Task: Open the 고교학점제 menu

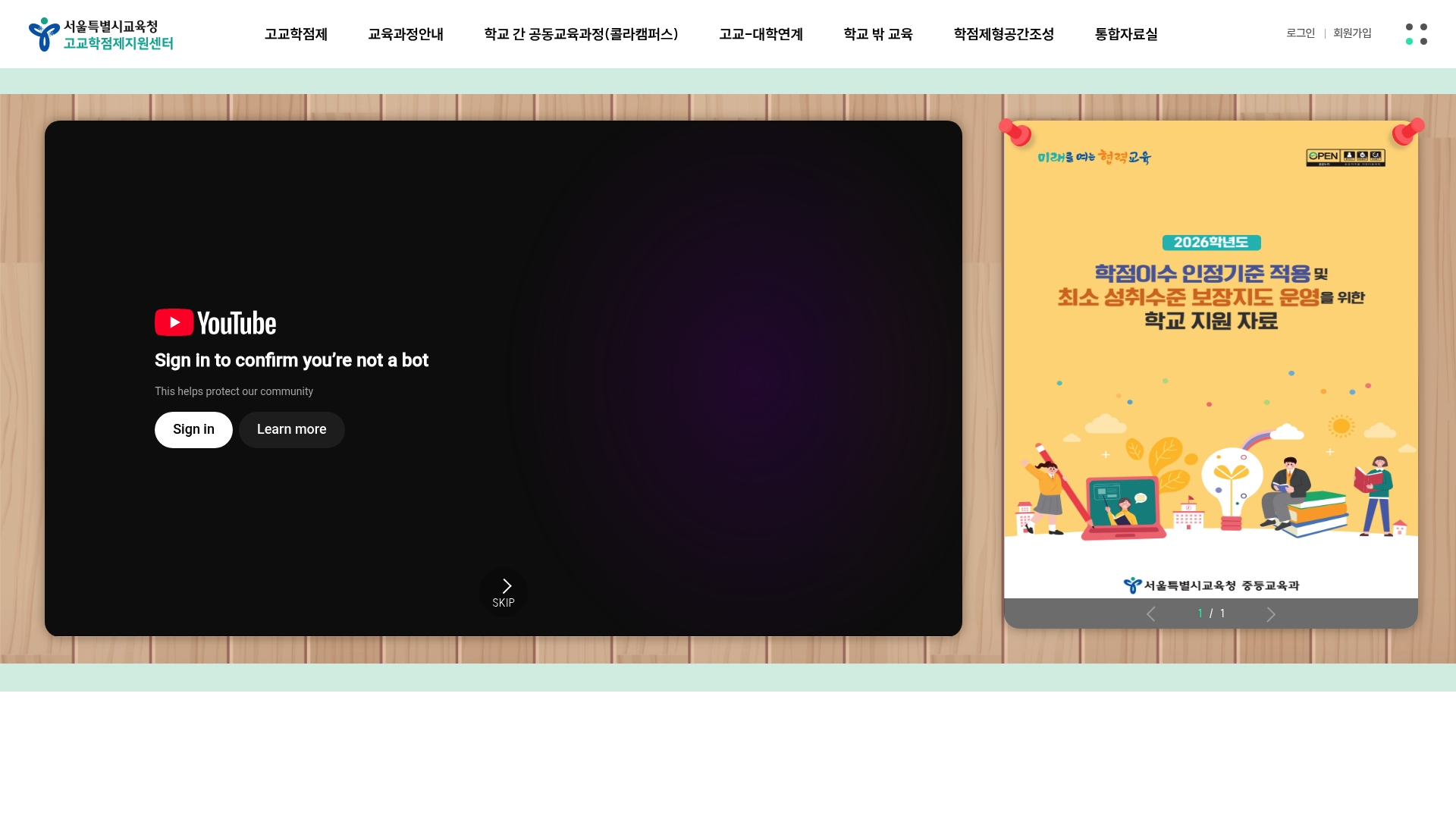Action: [296, 34]
